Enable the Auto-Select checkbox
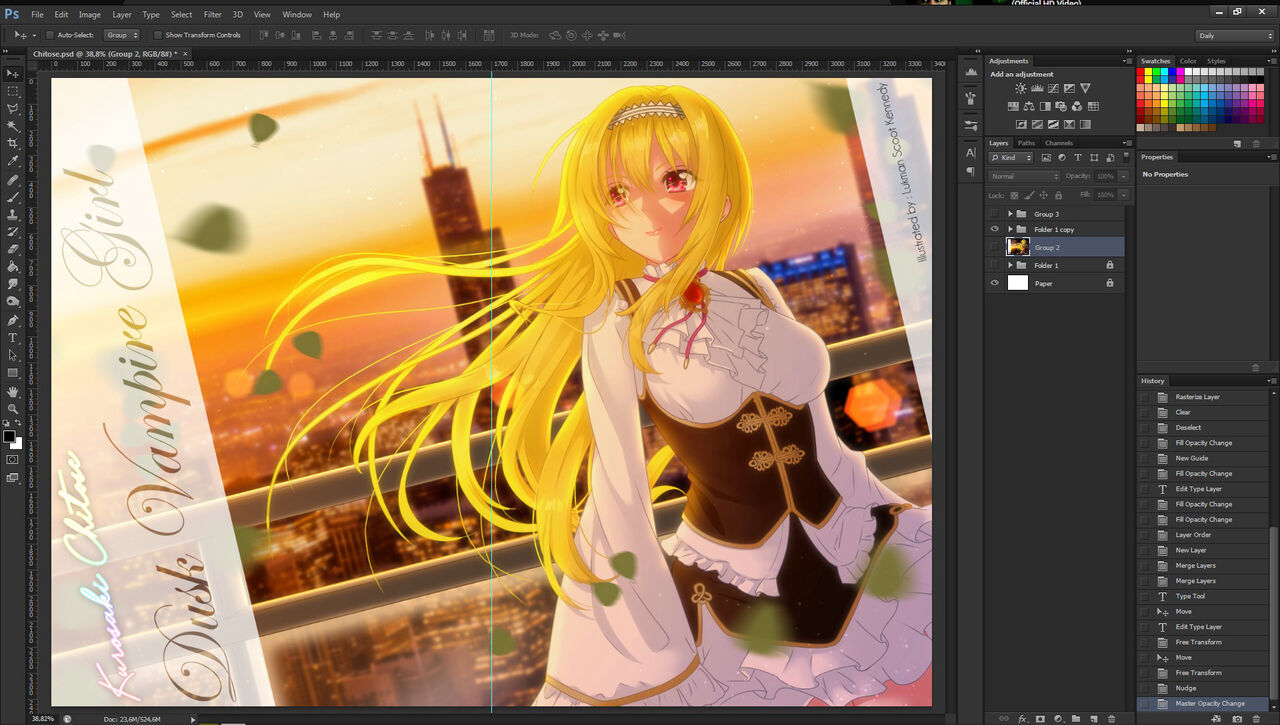Viewport: 1280px width, 725px height. click(x=50, y=35)
